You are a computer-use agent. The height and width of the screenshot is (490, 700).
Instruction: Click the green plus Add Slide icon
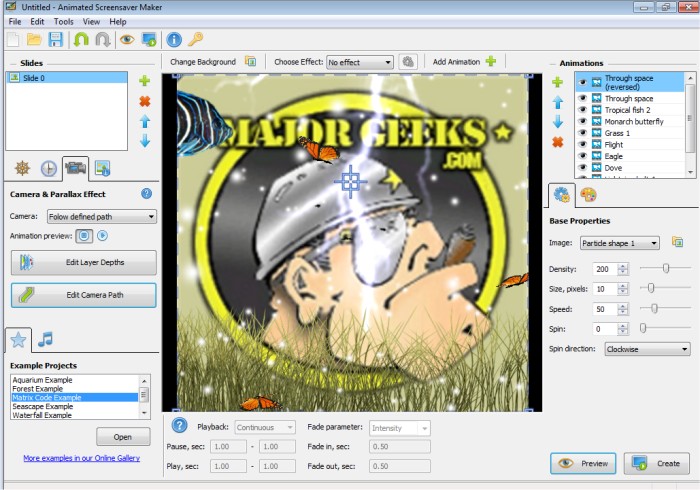pos(145,81)
